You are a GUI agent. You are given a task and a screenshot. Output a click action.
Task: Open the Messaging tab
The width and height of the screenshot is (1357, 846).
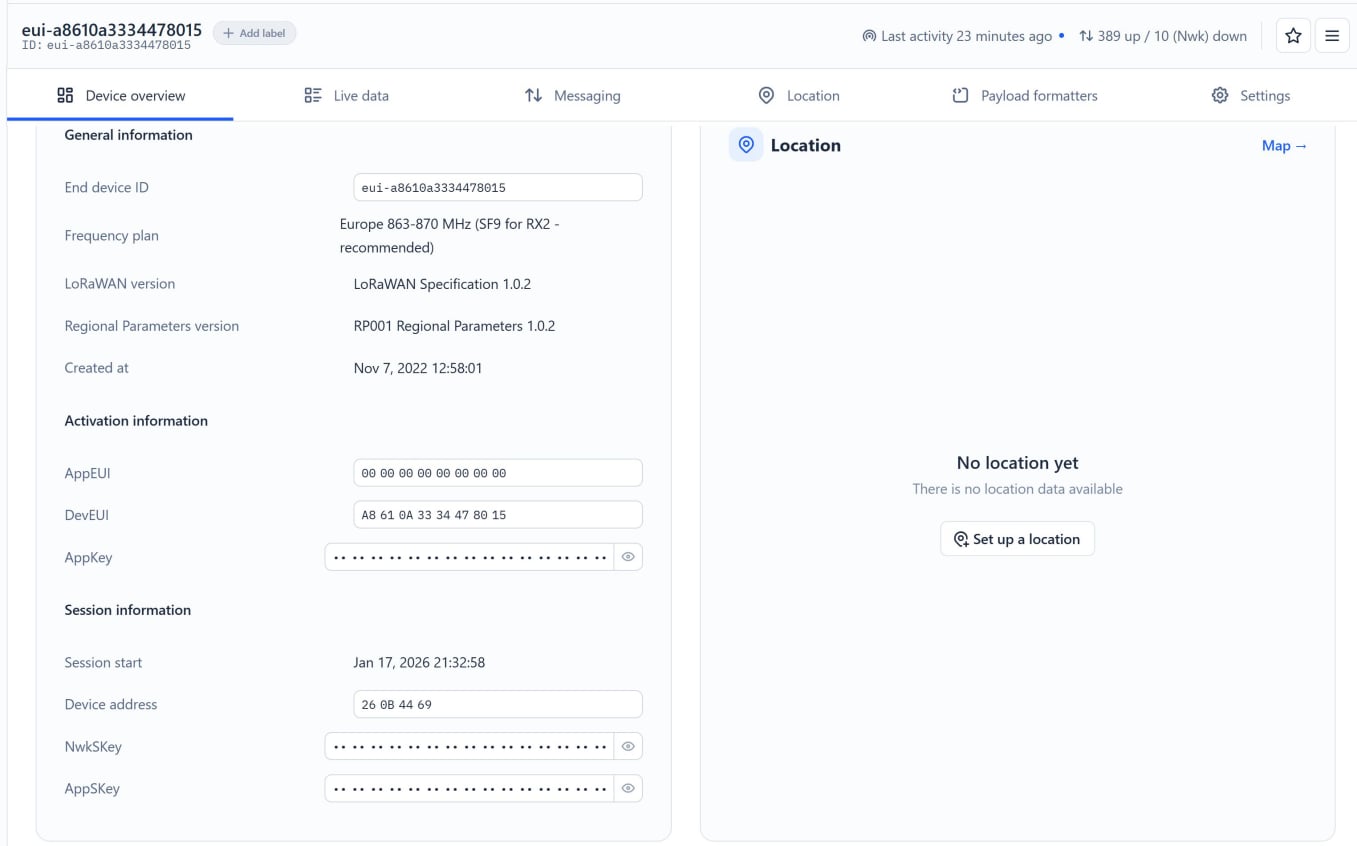pyautogui.click(x=572, y=96)
